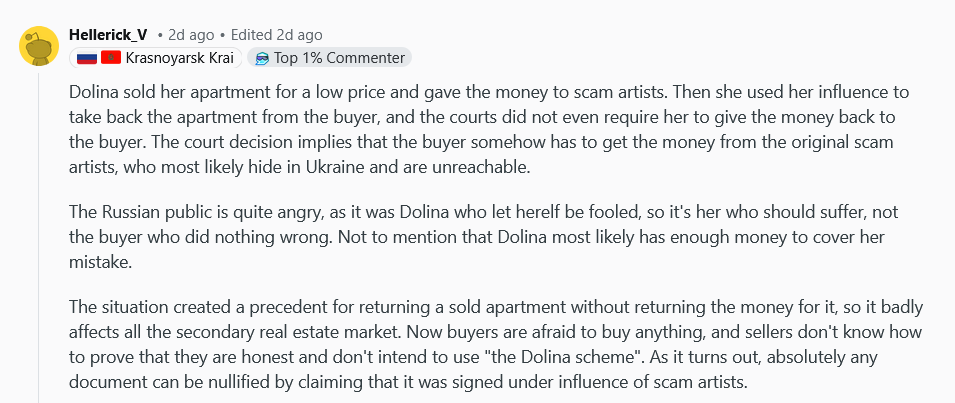955x403 pixels.
Task: Click the final word "mistake." of second paragraph
Action: click(x=100, y=262)
